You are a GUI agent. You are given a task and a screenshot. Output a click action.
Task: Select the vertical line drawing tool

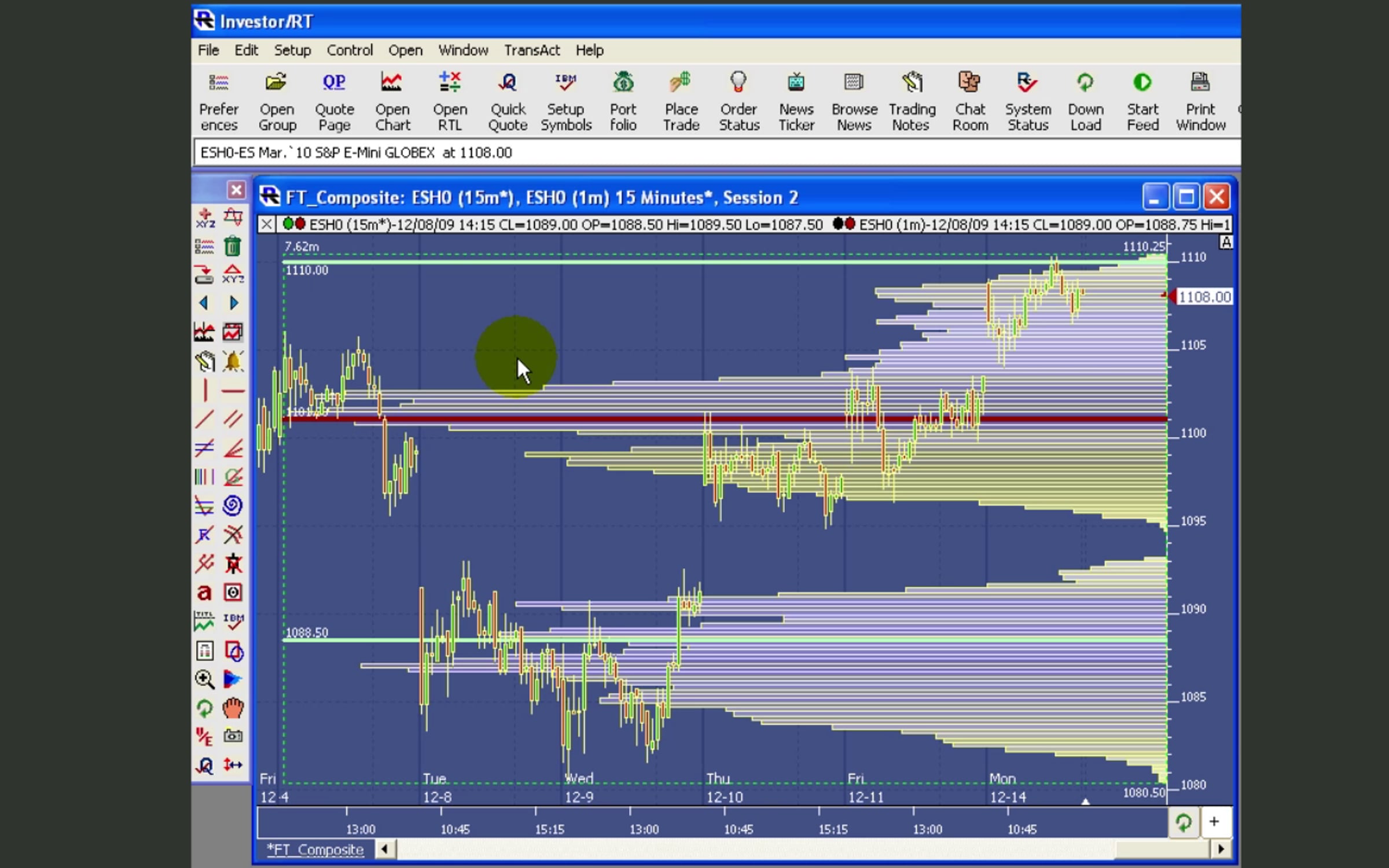205,391
